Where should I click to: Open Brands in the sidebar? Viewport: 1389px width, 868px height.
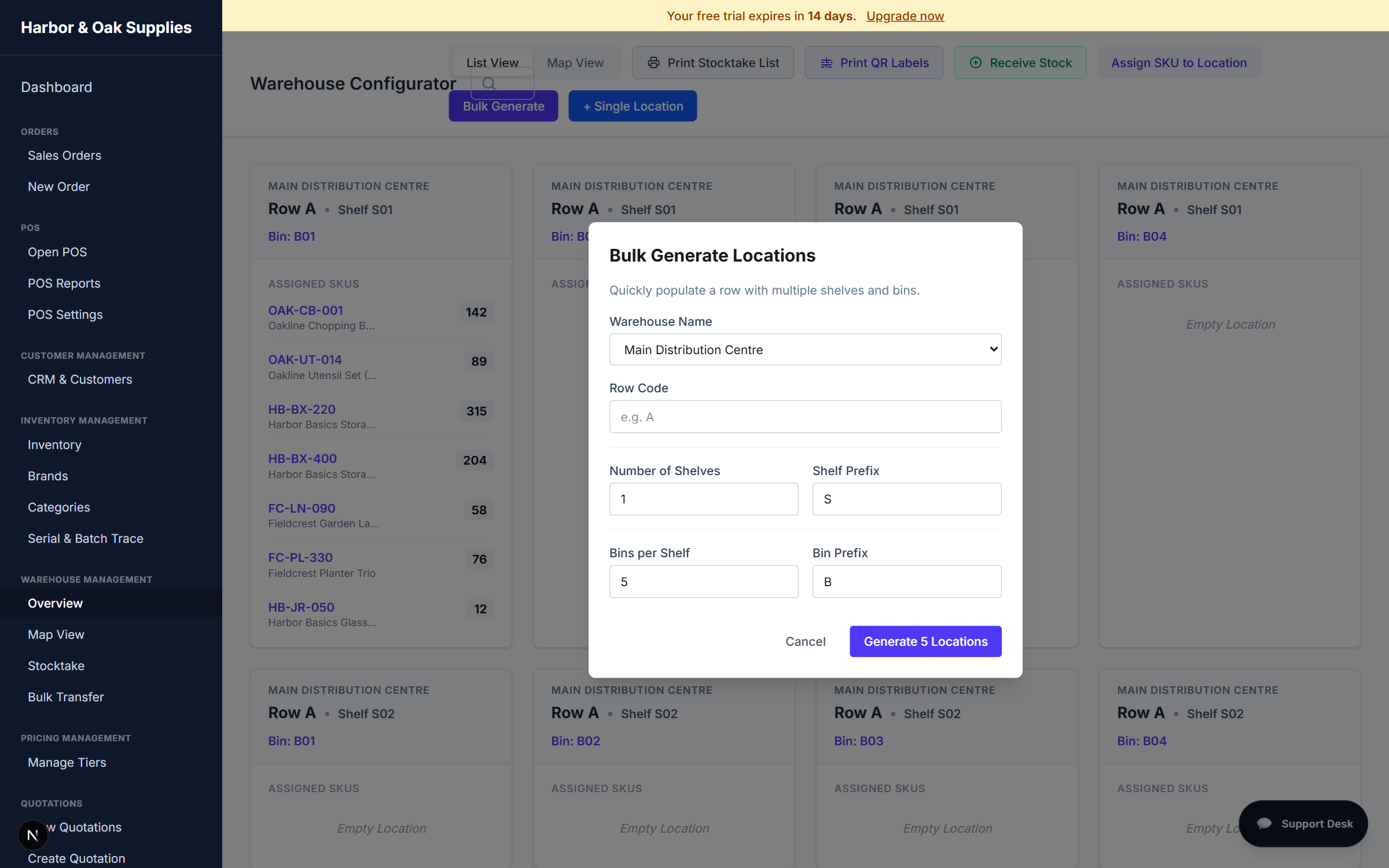point(47,476)
